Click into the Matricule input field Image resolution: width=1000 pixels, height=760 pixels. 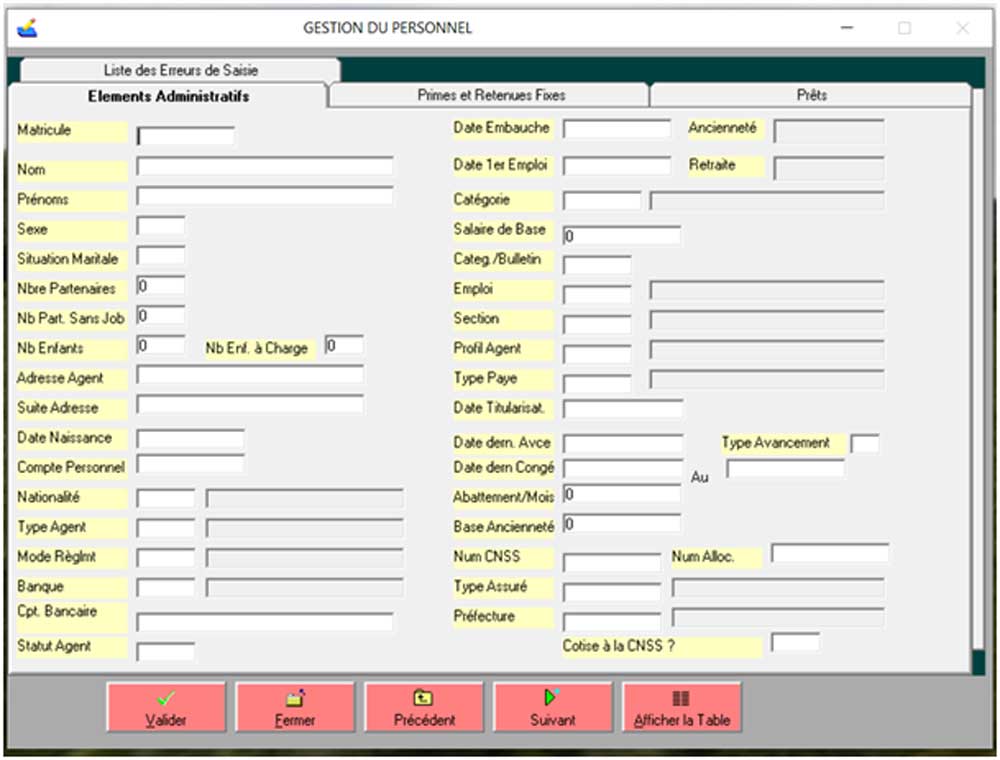(186, 136)
